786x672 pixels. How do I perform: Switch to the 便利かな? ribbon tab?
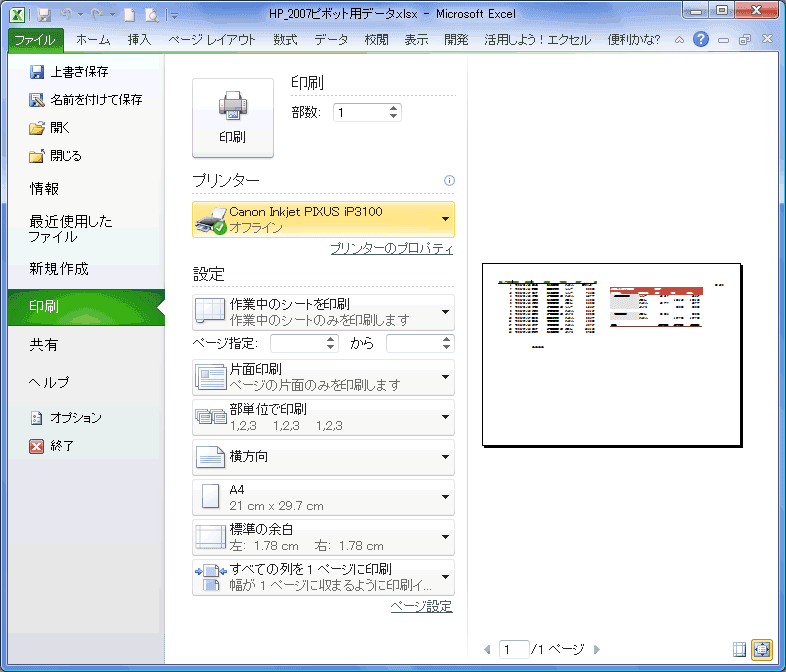click(x=634, y=40)
